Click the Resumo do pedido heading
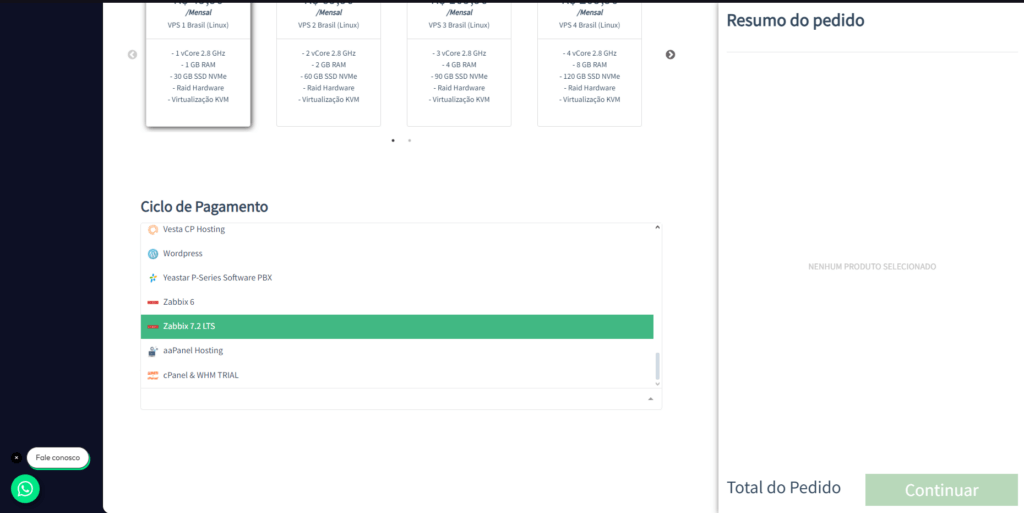This screenshot has height=513, width=1024. (795, 20)
